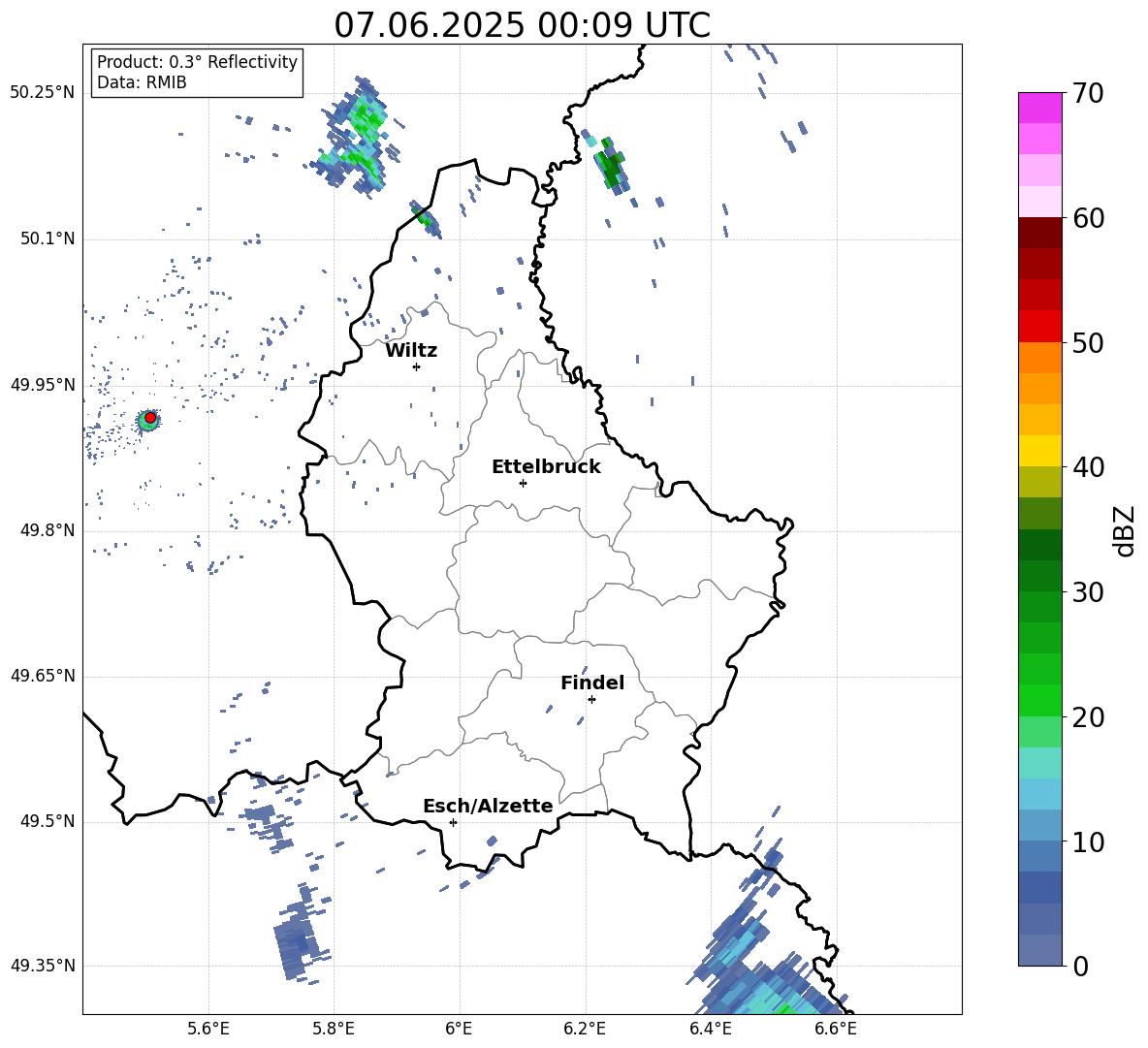Click the cross marker below Findel
The width and height of the screenshot is (1148, 1048).
[591, 699]
